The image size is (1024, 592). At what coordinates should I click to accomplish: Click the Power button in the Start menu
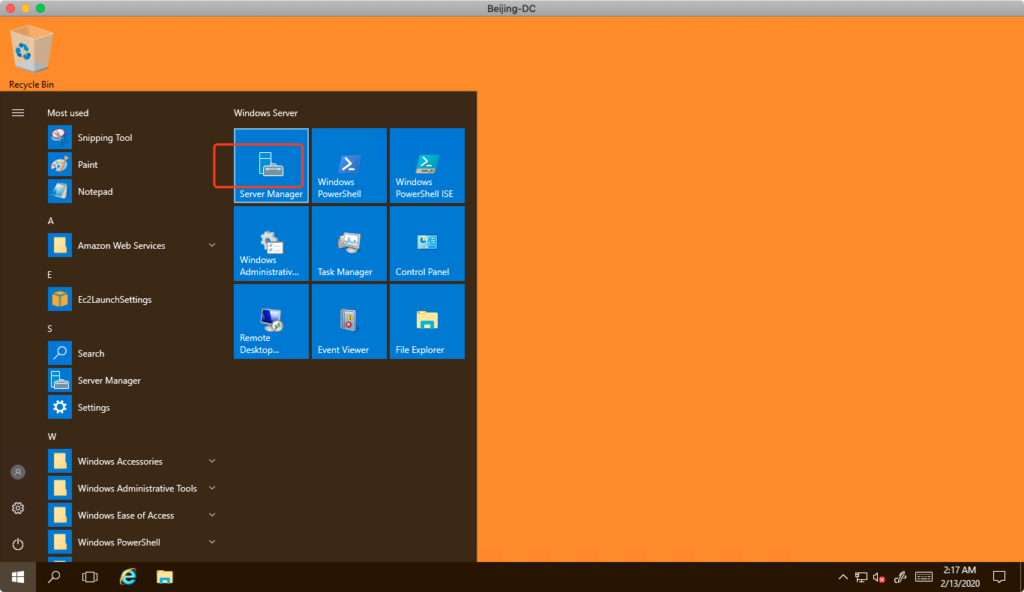pos(18,544)
